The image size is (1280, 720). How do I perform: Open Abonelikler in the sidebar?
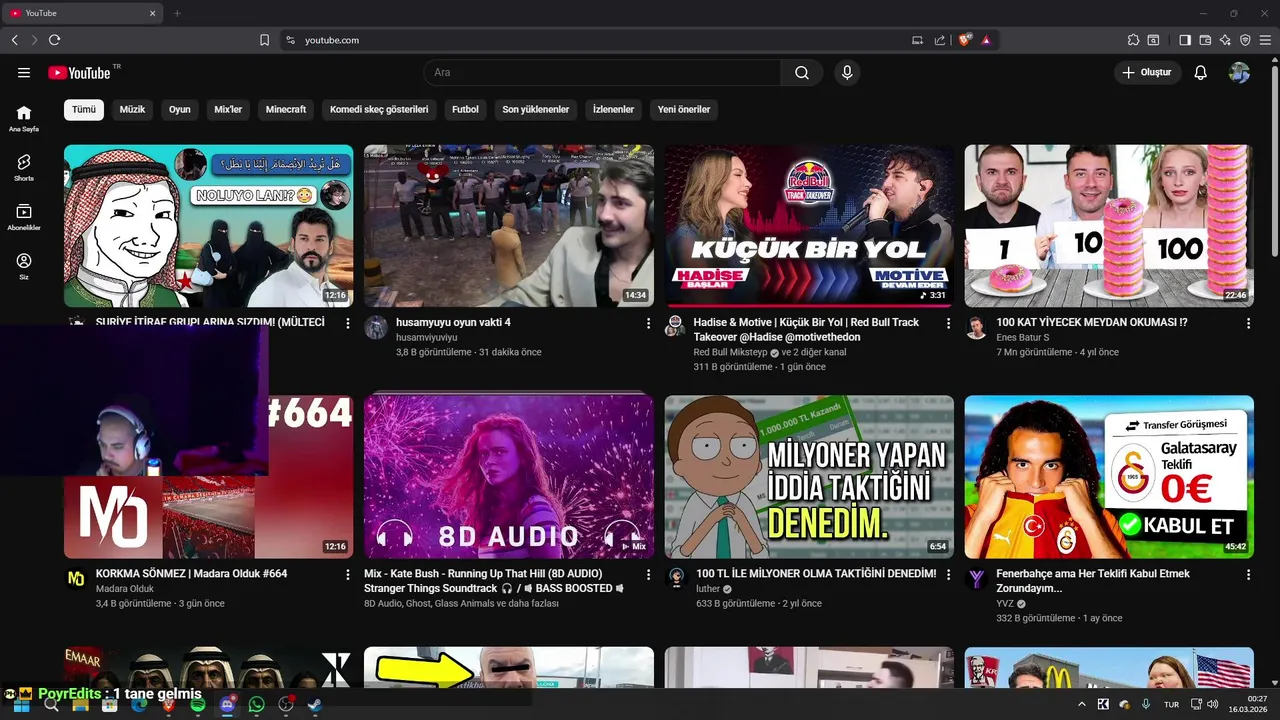[x=24, y=217]
